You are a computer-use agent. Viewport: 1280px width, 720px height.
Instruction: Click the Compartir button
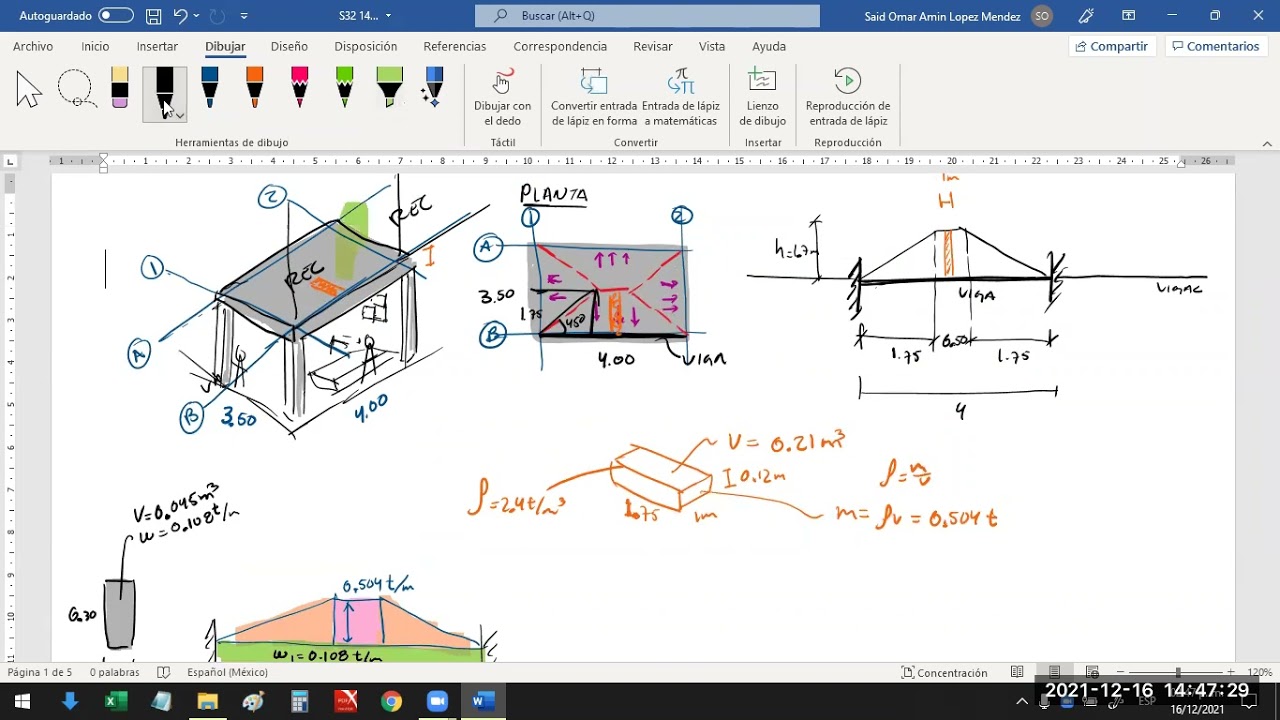coord(1112,46)
